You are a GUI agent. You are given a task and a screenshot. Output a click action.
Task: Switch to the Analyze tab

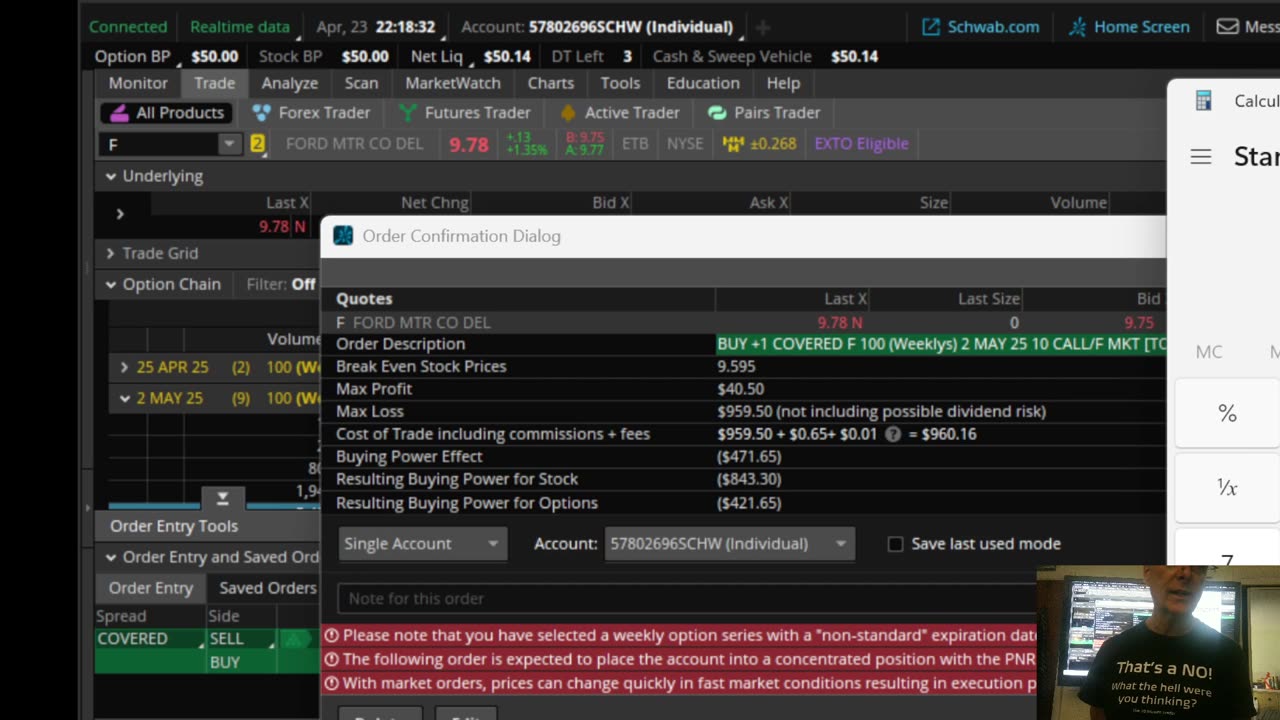[290, 83]
